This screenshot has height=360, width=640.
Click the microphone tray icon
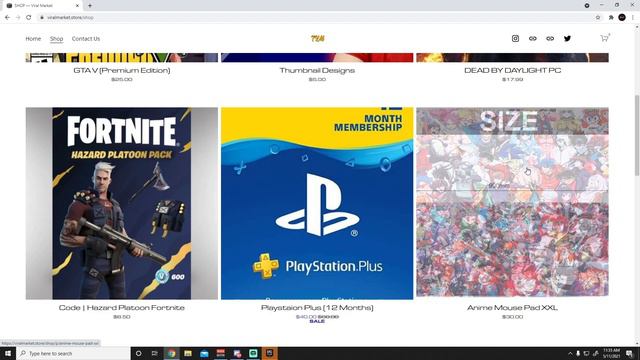578,353
